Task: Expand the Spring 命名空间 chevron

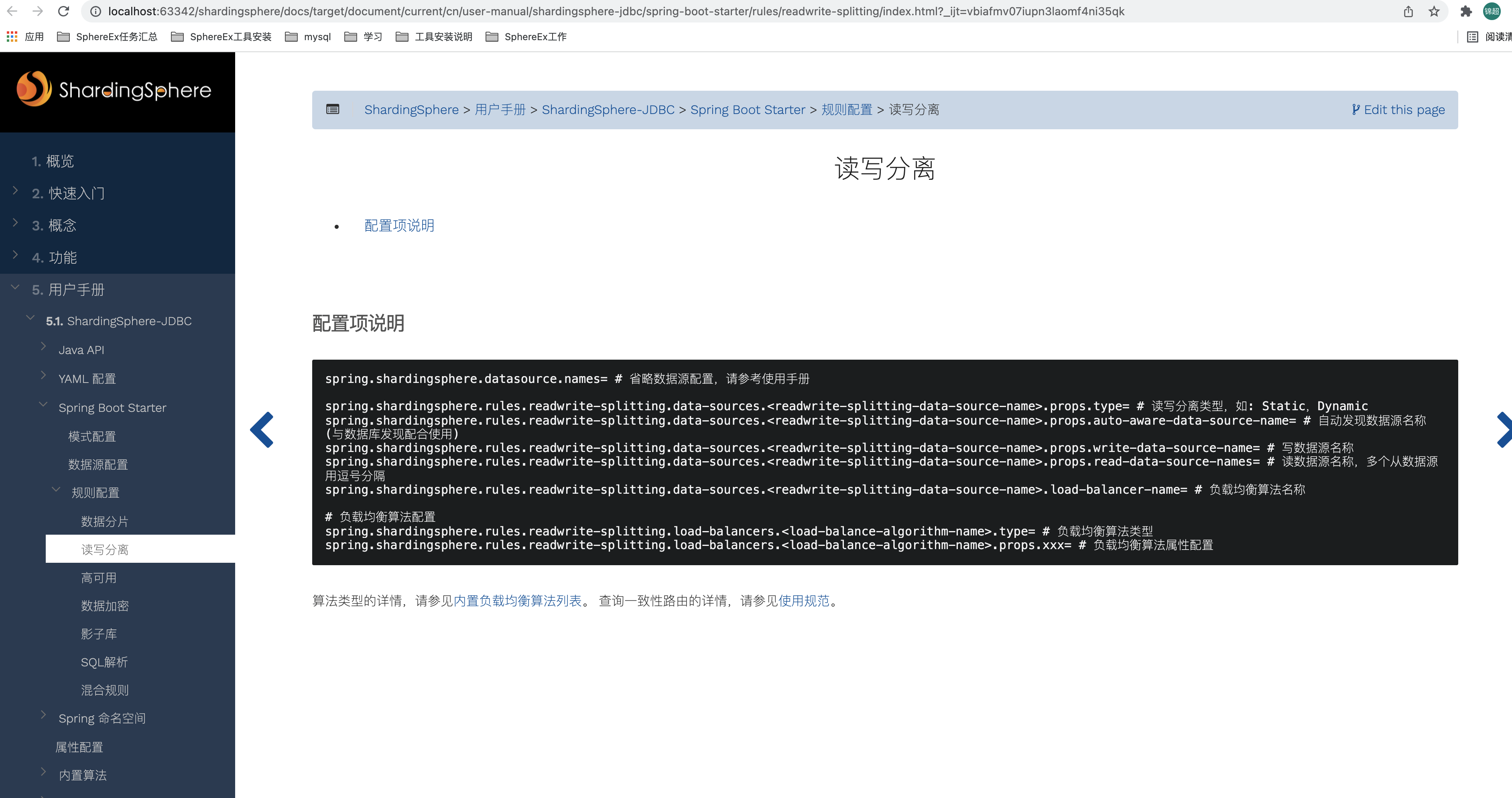Action: point(43,715)
